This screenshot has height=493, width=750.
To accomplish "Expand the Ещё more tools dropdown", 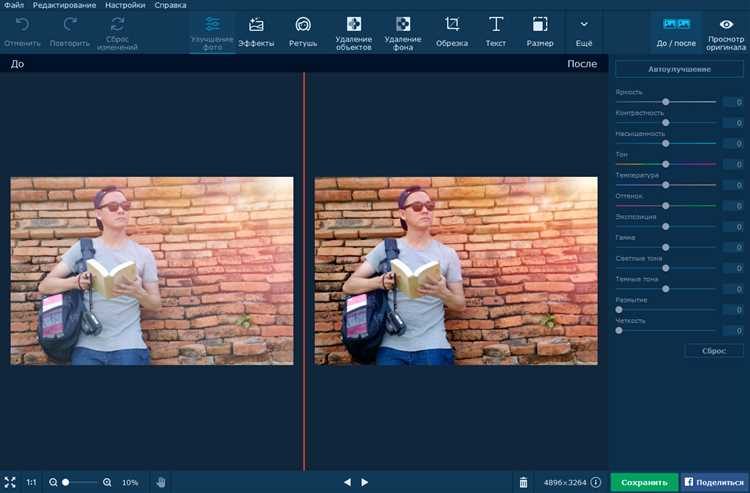I will click(x=584, y=31).
